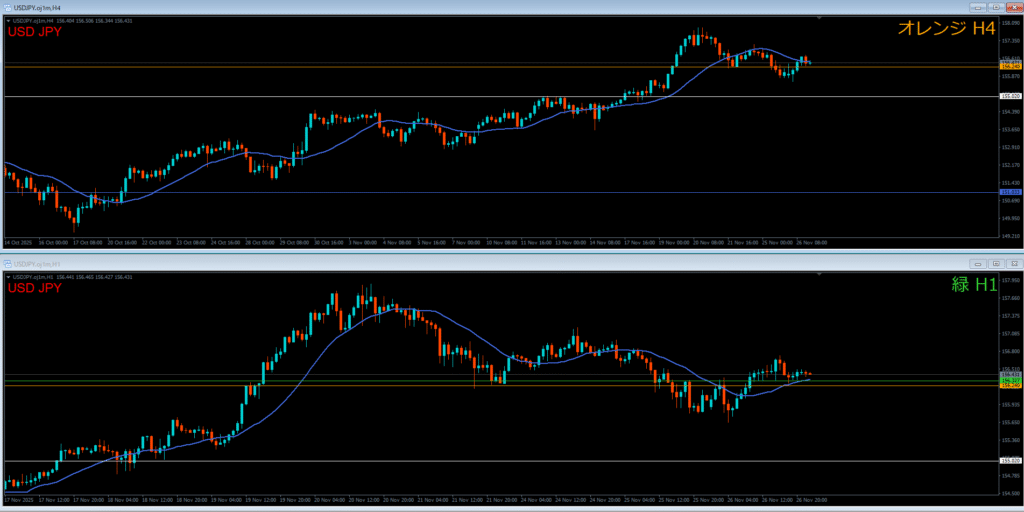Screen dimensions: 1024x512
Task: Click the 155.020 price label on H1 chart
Action: click(x=1010, y=460)
